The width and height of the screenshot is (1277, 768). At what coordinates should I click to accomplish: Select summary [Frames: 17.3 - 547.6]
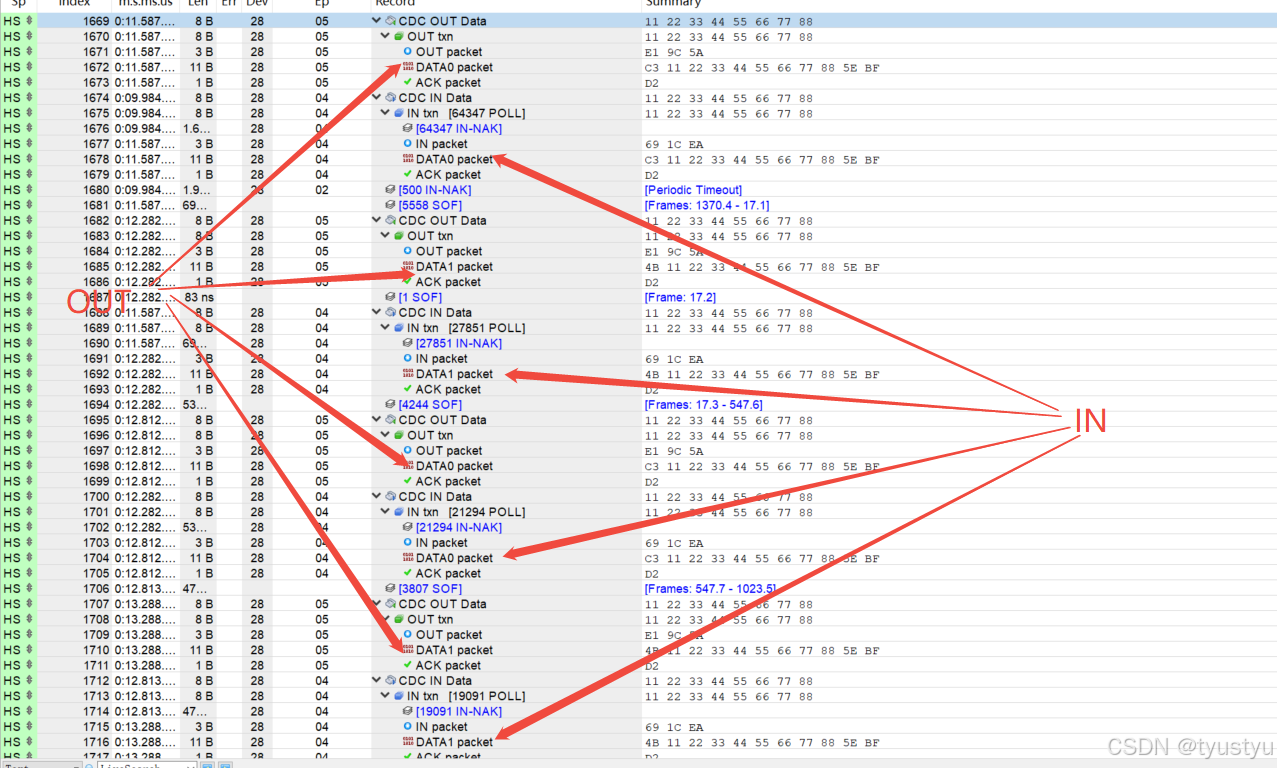[x=703, y=405]
